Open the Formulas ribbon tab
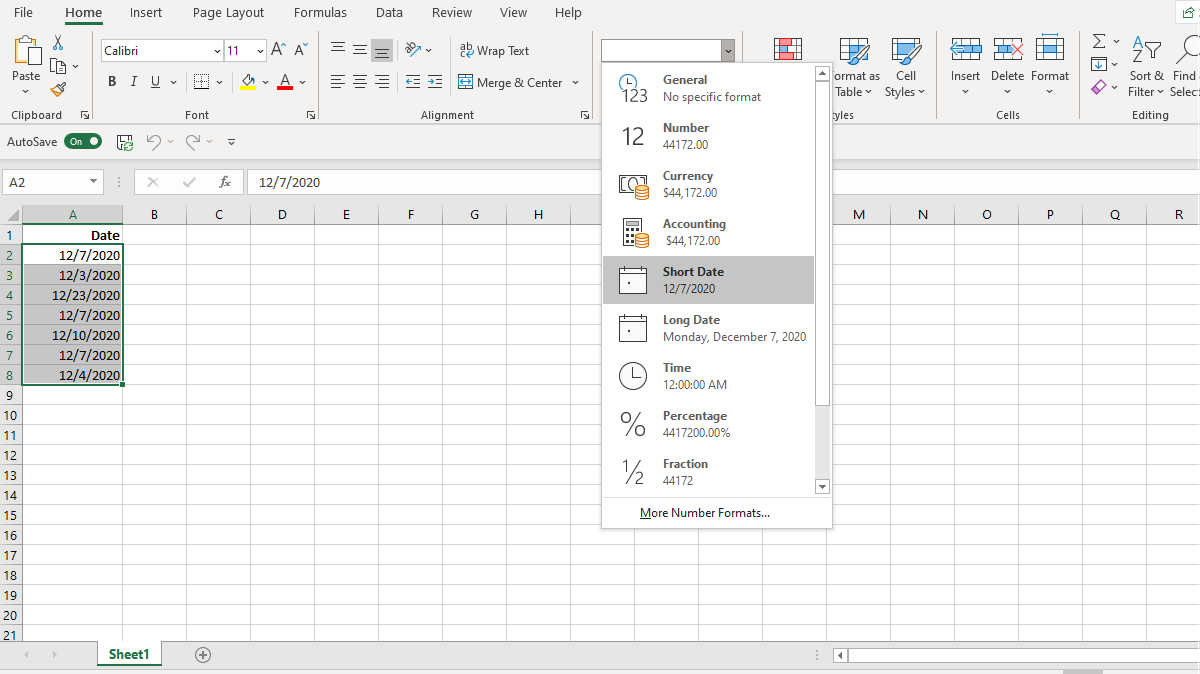Viewport: 1200px width, 674px height. click(320, 13)
